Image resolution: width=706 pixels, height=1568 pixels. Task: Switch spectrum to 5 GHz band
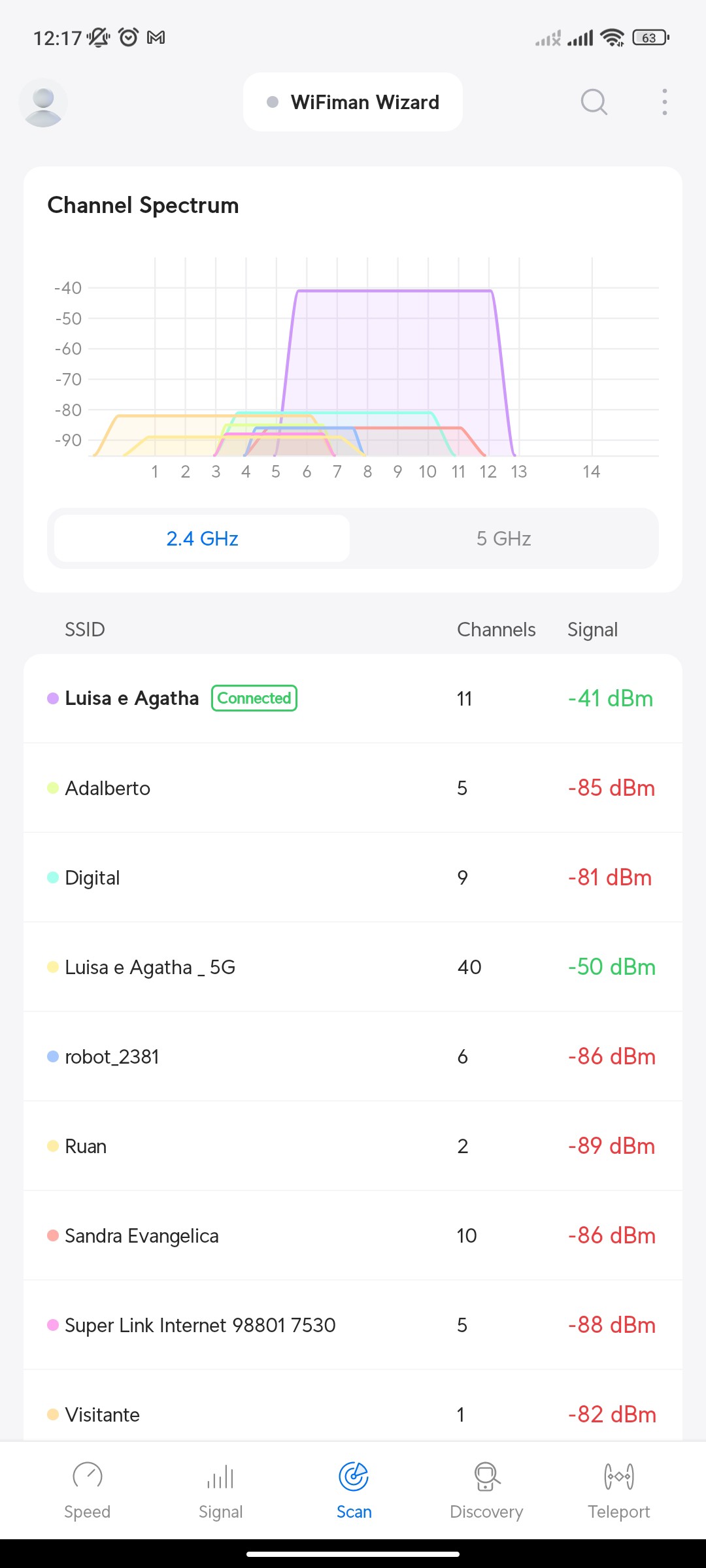coord(503,538)
